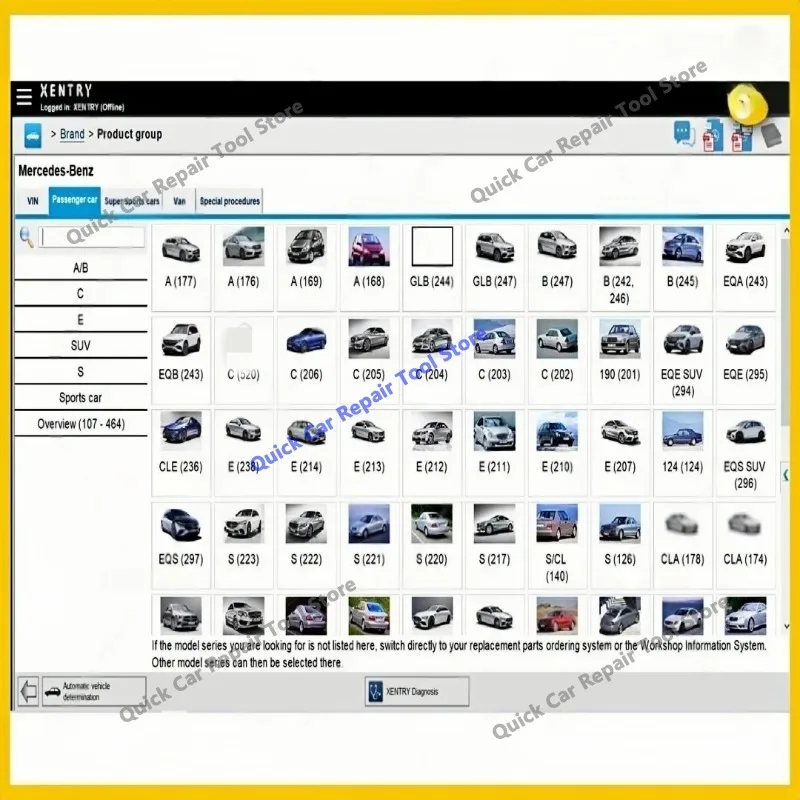Select the EQE SUV (294) model tile
The width and height of the screenshot is (800, 800).
point(683,360)
